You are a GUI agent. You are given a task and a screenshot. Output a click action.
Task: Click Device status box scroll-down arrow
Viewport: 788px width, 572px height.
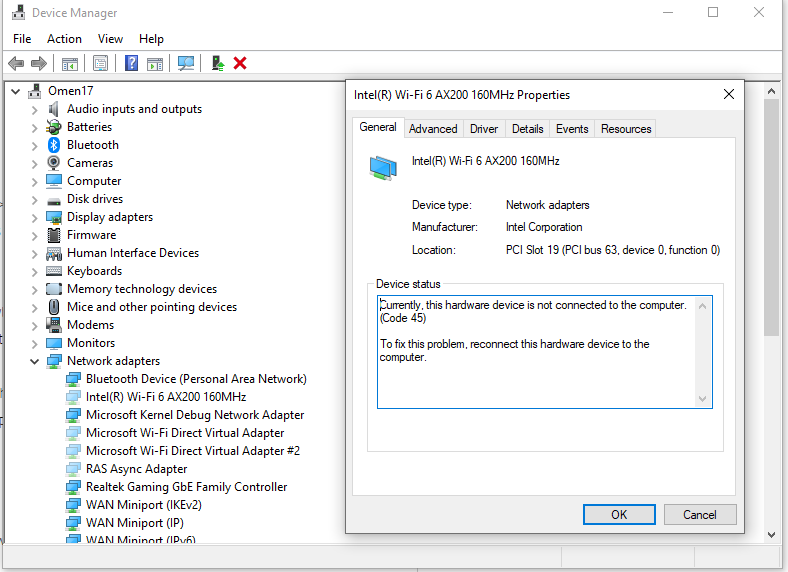[703, 399]
